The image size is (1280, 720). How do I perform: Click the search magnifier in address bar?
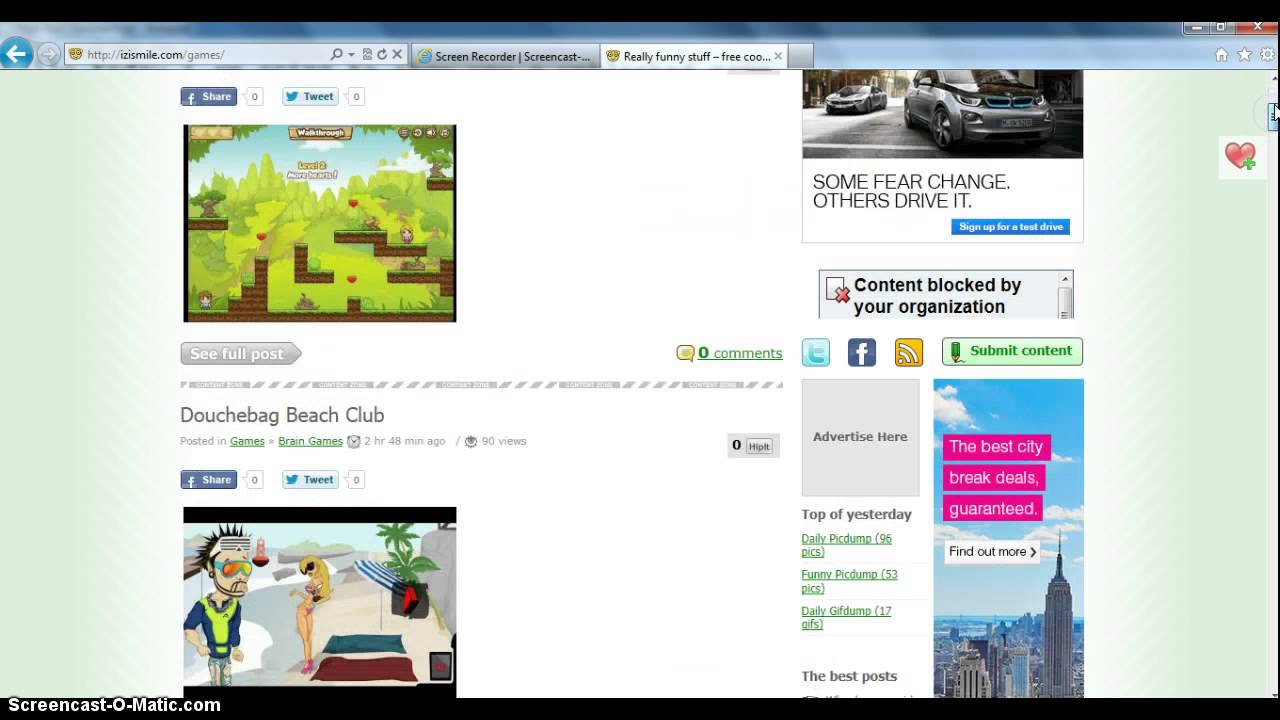(336, 55)
